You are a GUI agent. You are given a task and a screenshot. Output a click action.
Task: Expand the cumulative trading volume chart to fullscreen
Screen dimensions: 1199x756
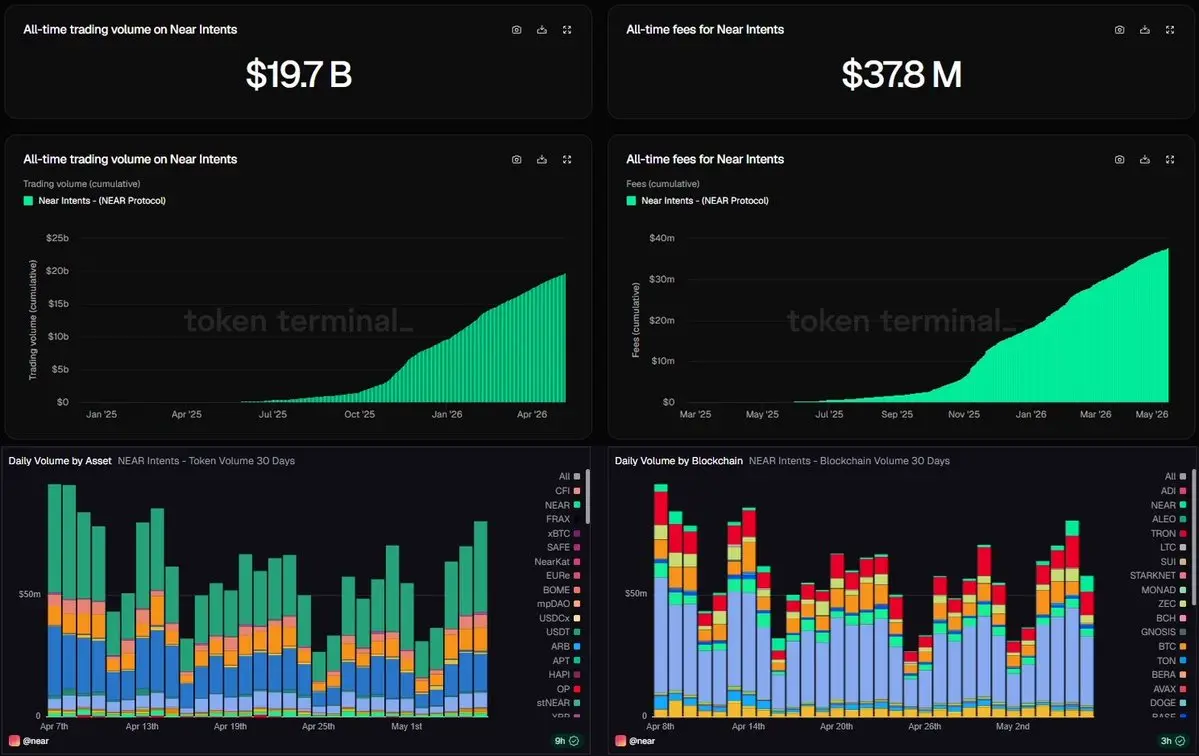[567, 160]
